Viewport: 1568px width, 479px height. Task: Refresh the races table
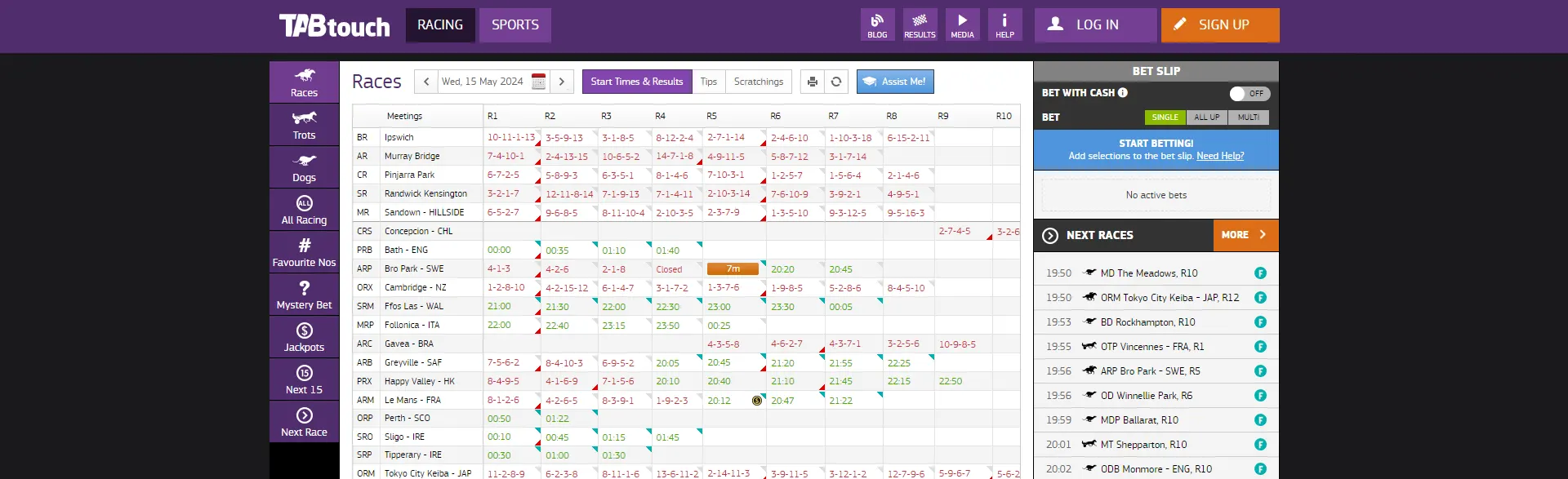tap(836, 82)
